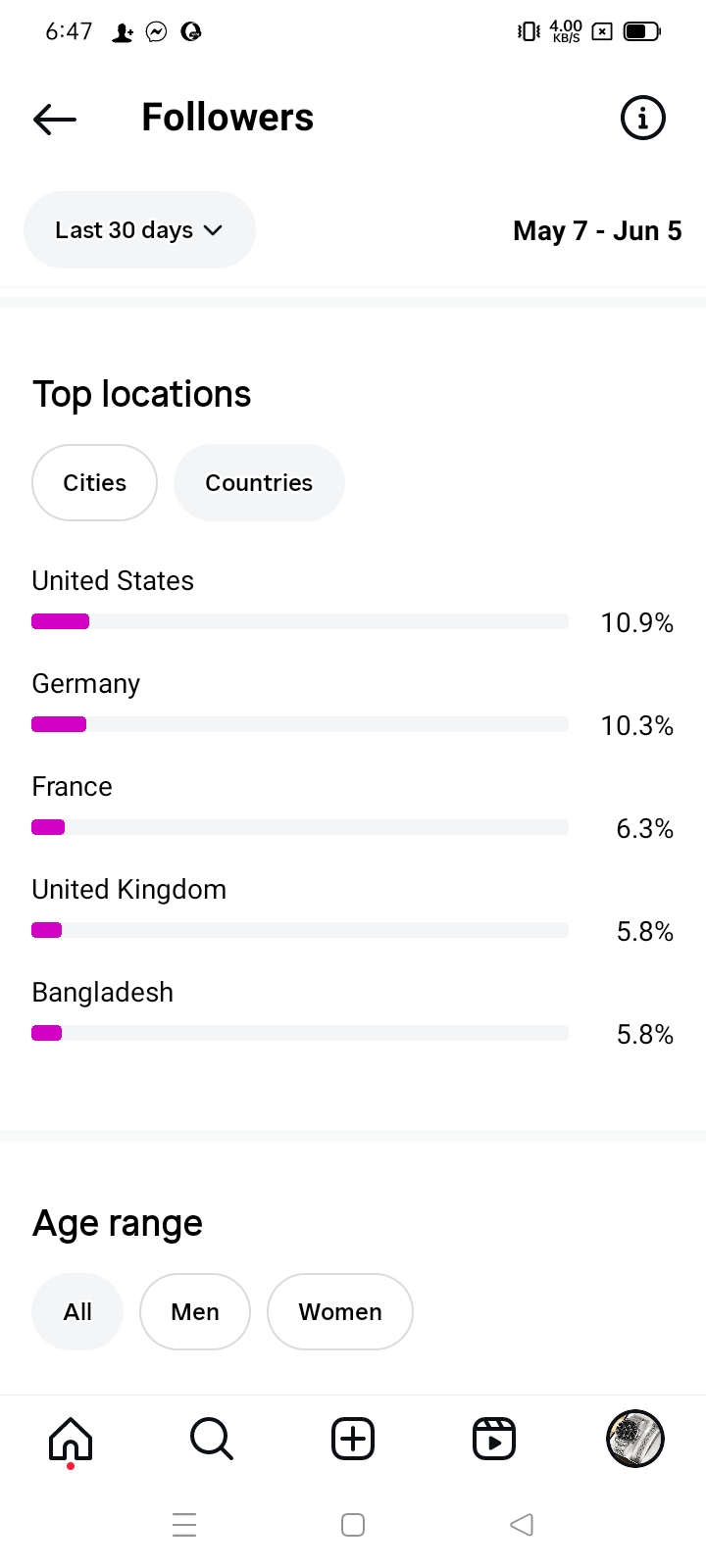Tap the Android back navigation icon

(x=522, y=1525)
